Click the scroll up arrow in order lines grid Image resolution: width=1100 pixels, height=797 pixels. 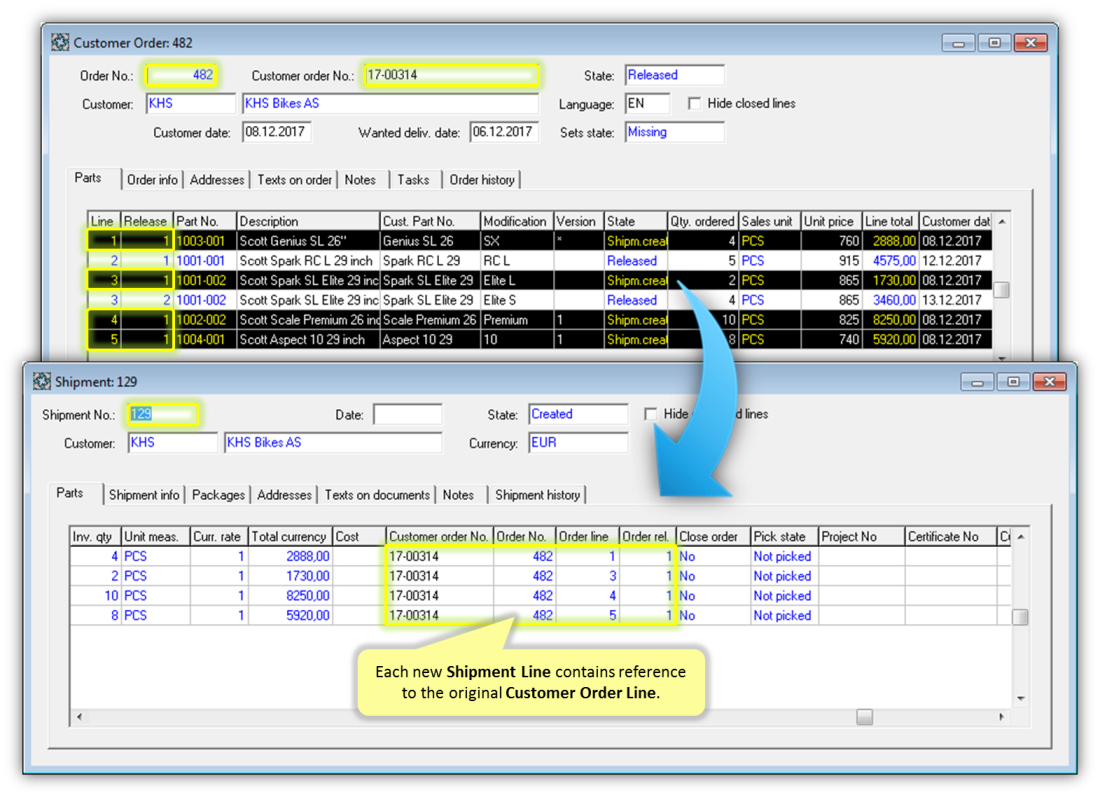point(1002,222)
